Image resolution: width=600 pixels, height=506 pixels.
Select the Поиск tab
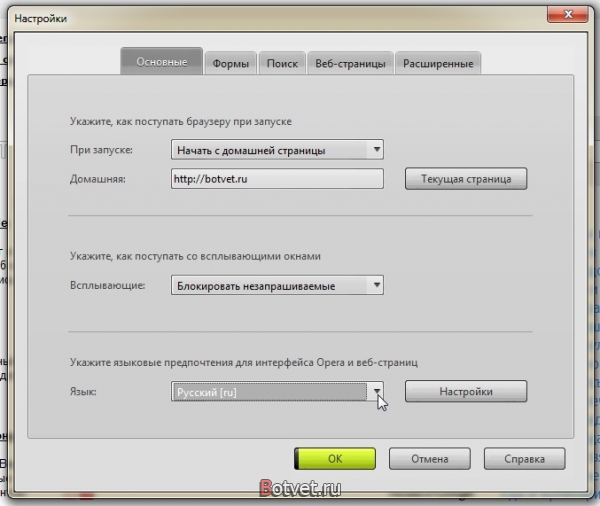coord(282,64)
